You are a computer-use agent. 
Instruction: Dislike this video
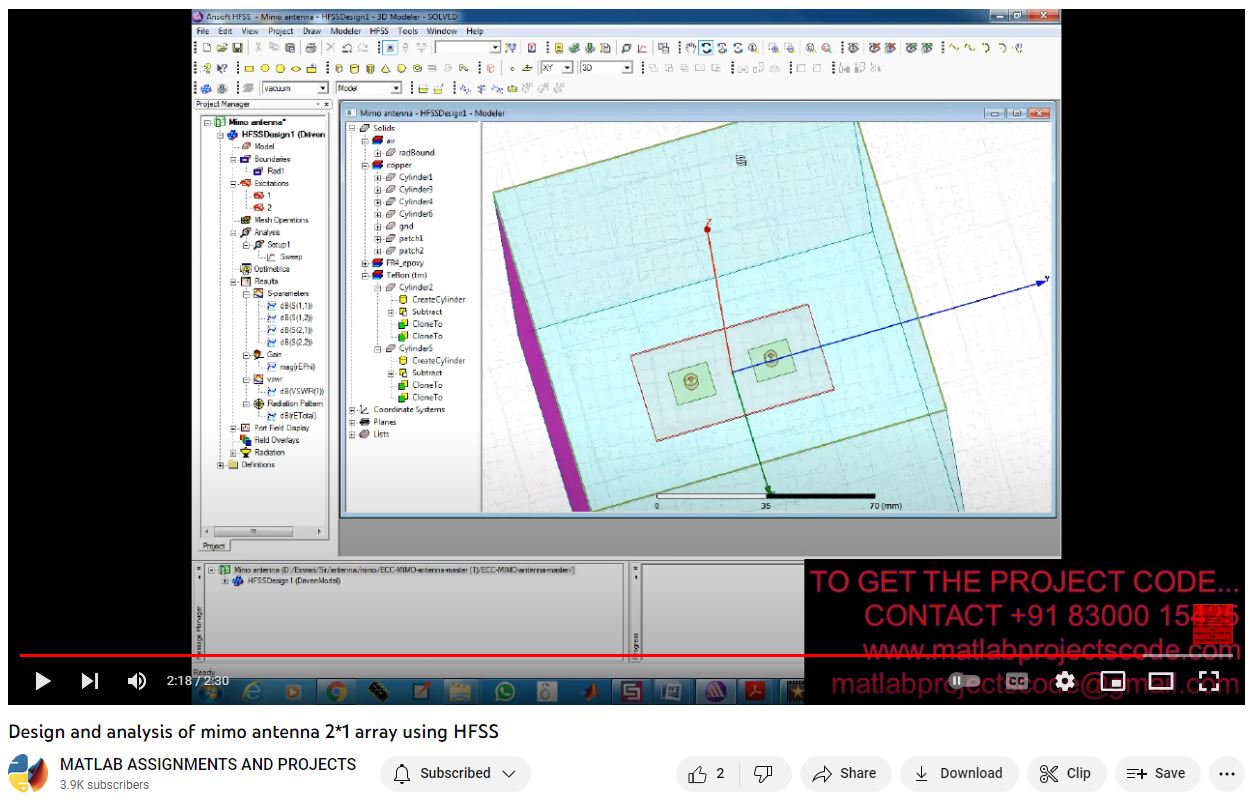tap(763, 773)
